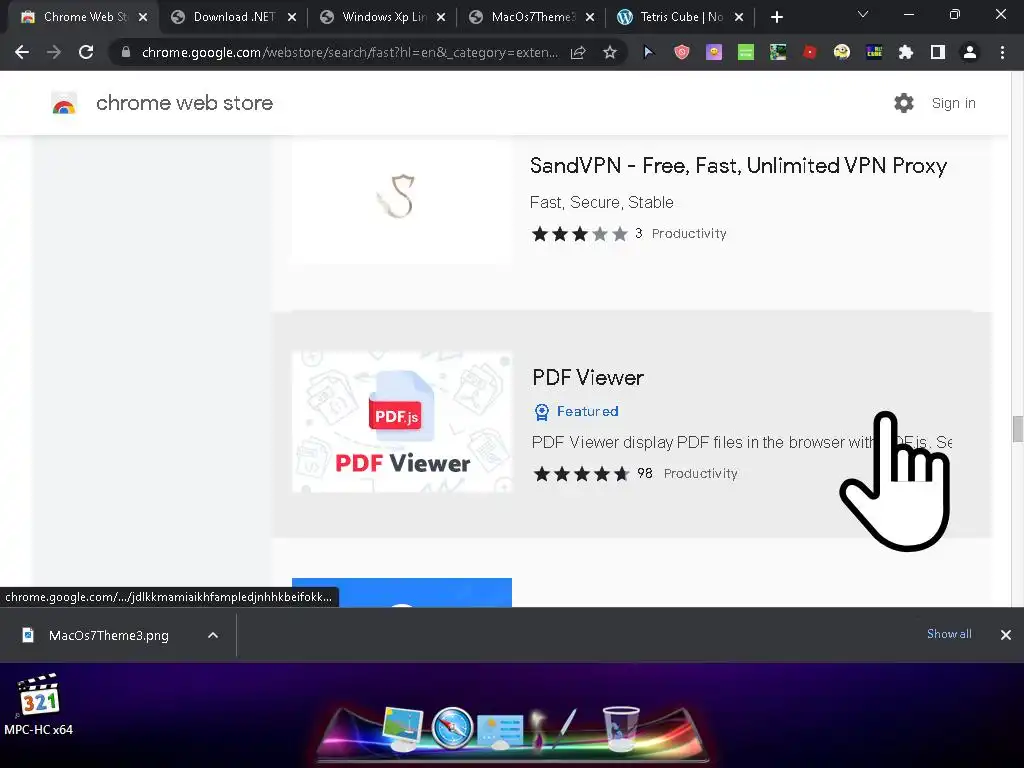
Task: Close the Tetris Cube tab
Action: (739, 17)
